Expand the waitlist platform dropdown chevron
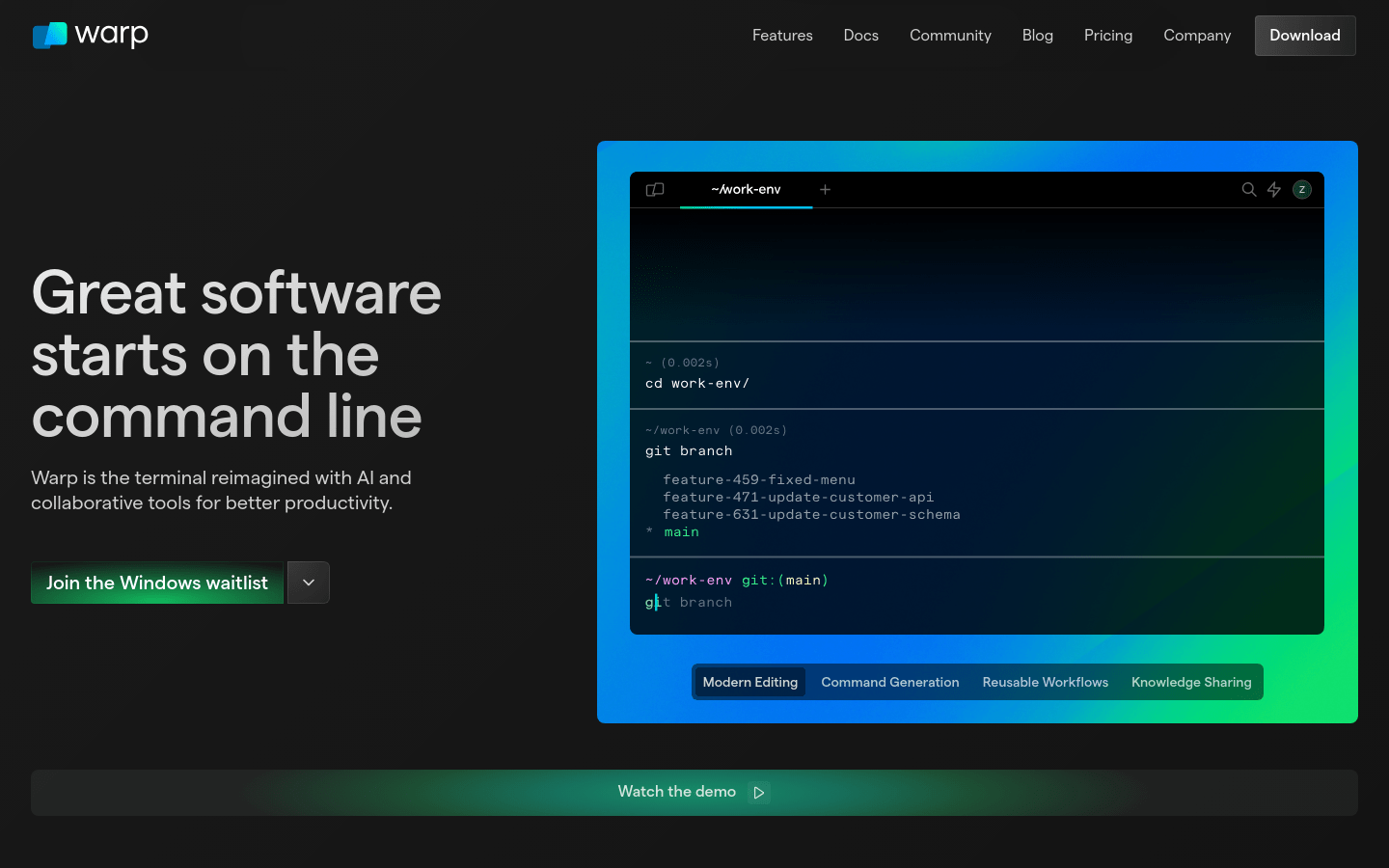This screenshot has height=868, width=1389. (x=309, y=583)
